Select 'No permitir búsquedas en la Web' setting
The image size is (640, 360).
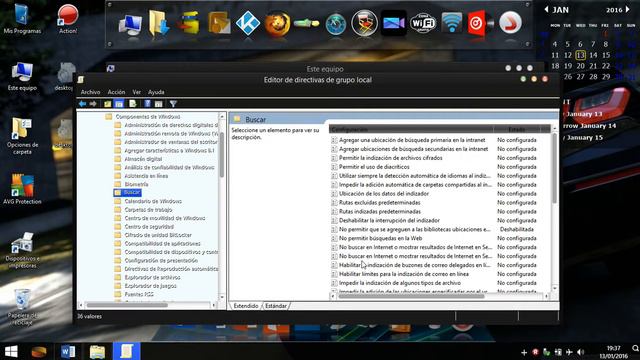380,238
